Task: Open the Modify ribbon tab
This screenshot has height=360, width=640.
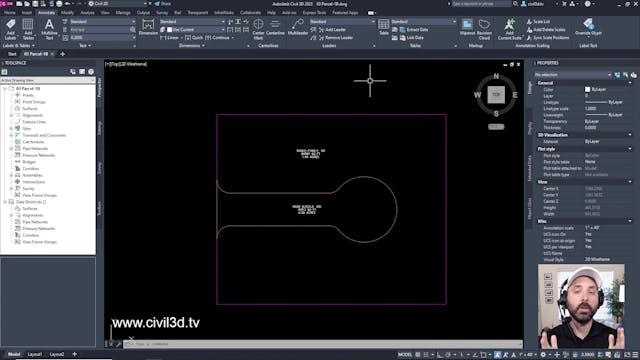Action: [67, 13]
